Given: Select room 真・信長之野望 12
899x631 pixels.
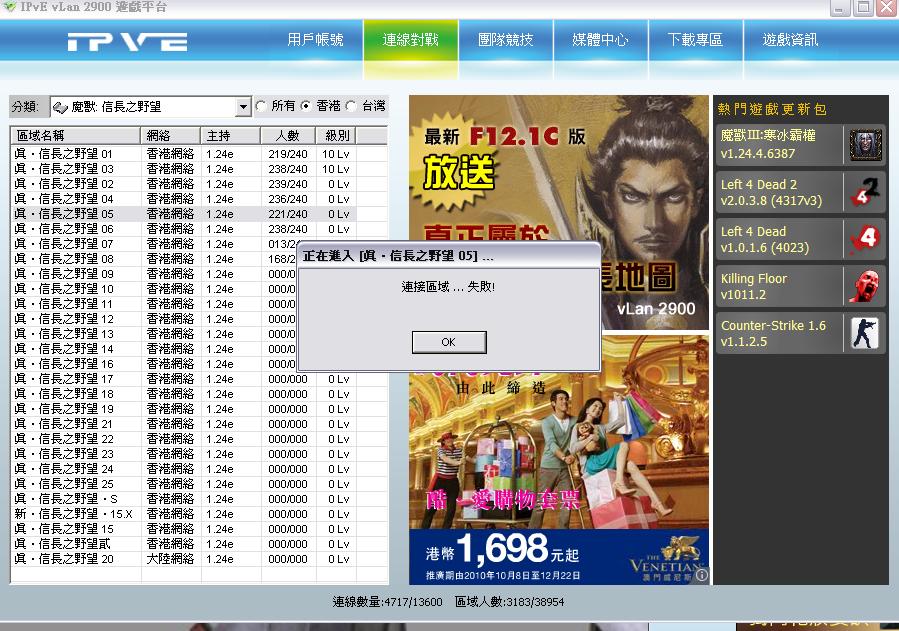Looking at the screenshot, I should (x=154, y=319).
